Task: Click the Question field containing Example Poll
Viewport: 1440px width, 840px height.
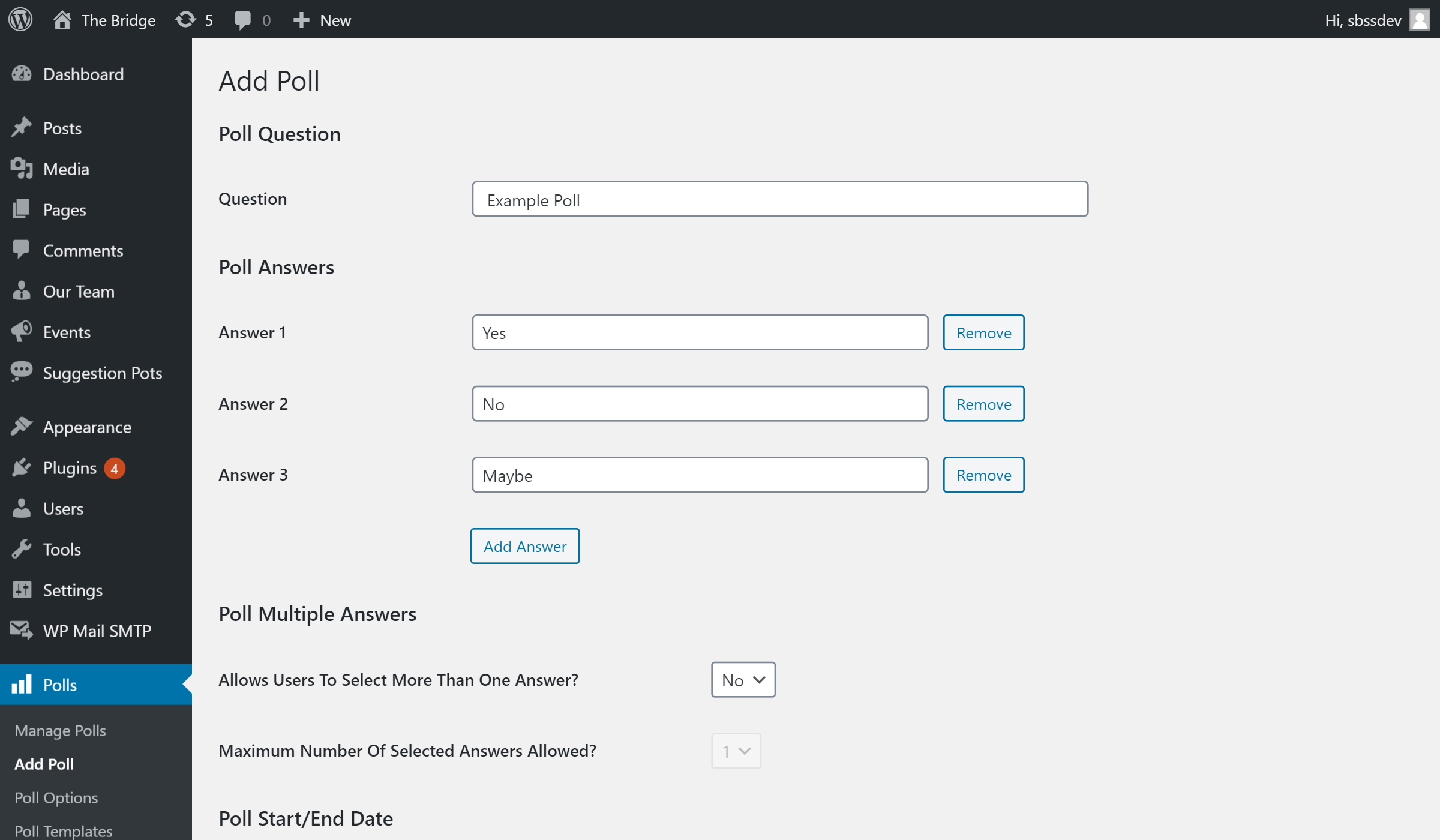Action: (x=779, y=199)
